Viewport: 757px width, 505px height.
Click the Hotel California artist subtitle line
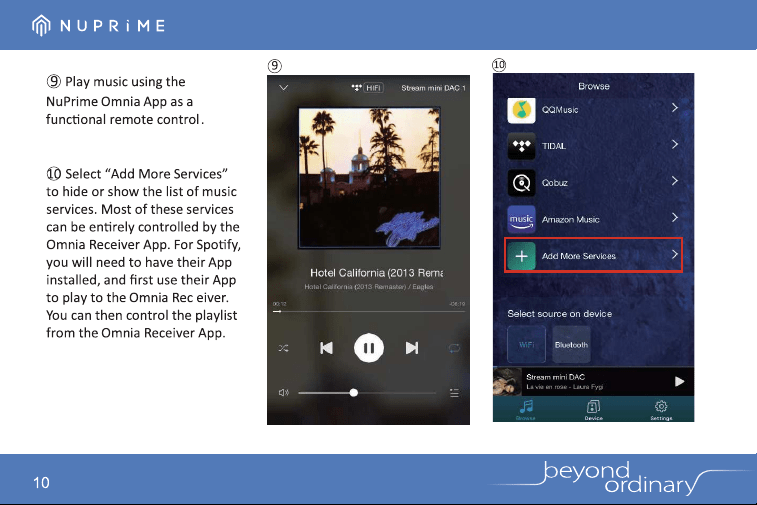pos(369,287)
